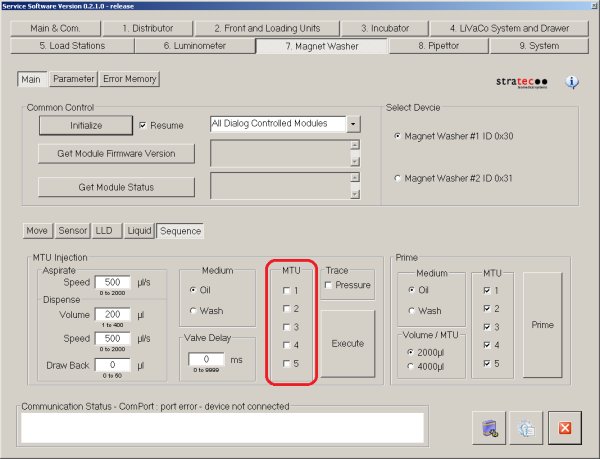Enable the Resume checkbox
600x459 pixels.
coord(143,125)
